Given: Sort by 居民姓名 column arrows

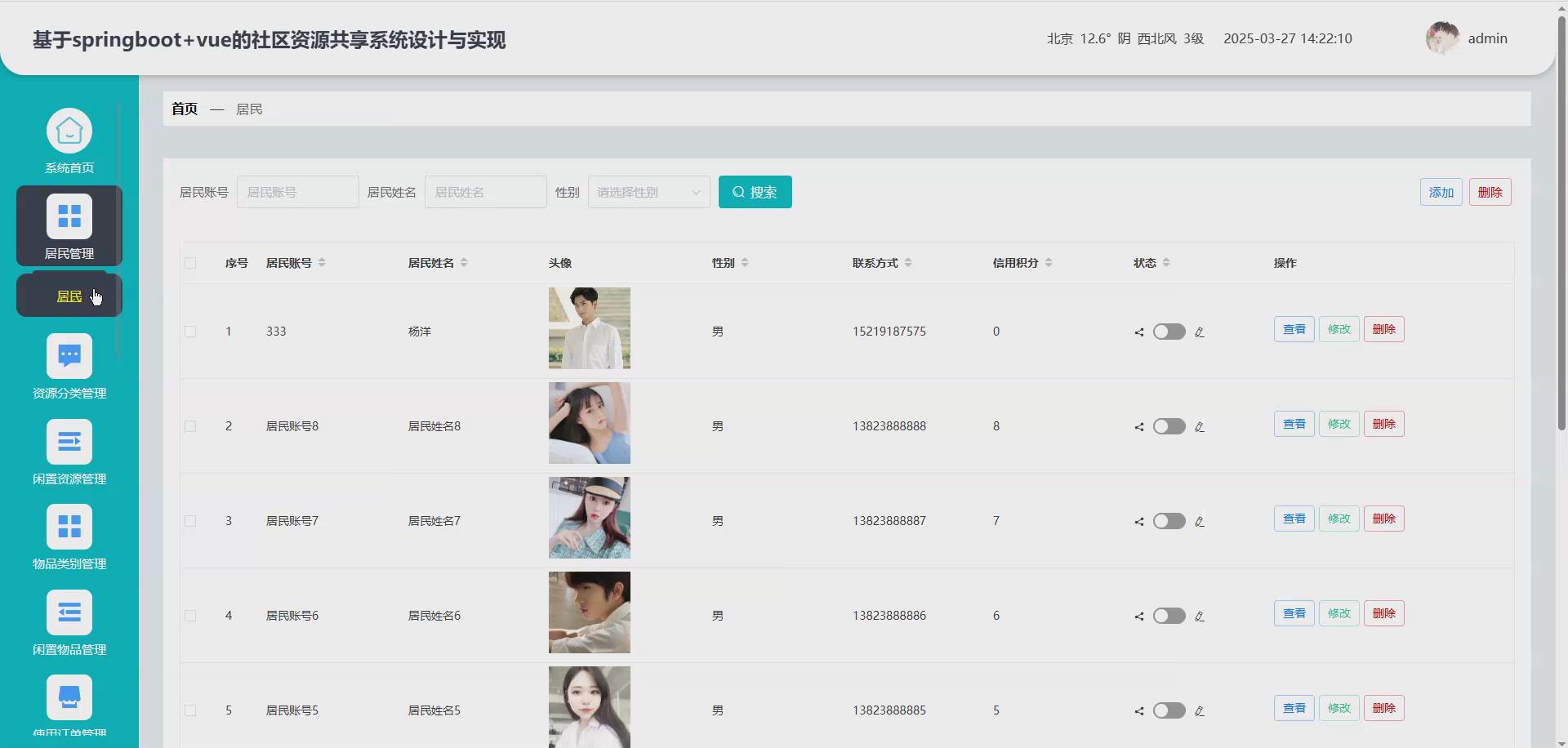Looking at the screenshot, I should click(464, 263).
